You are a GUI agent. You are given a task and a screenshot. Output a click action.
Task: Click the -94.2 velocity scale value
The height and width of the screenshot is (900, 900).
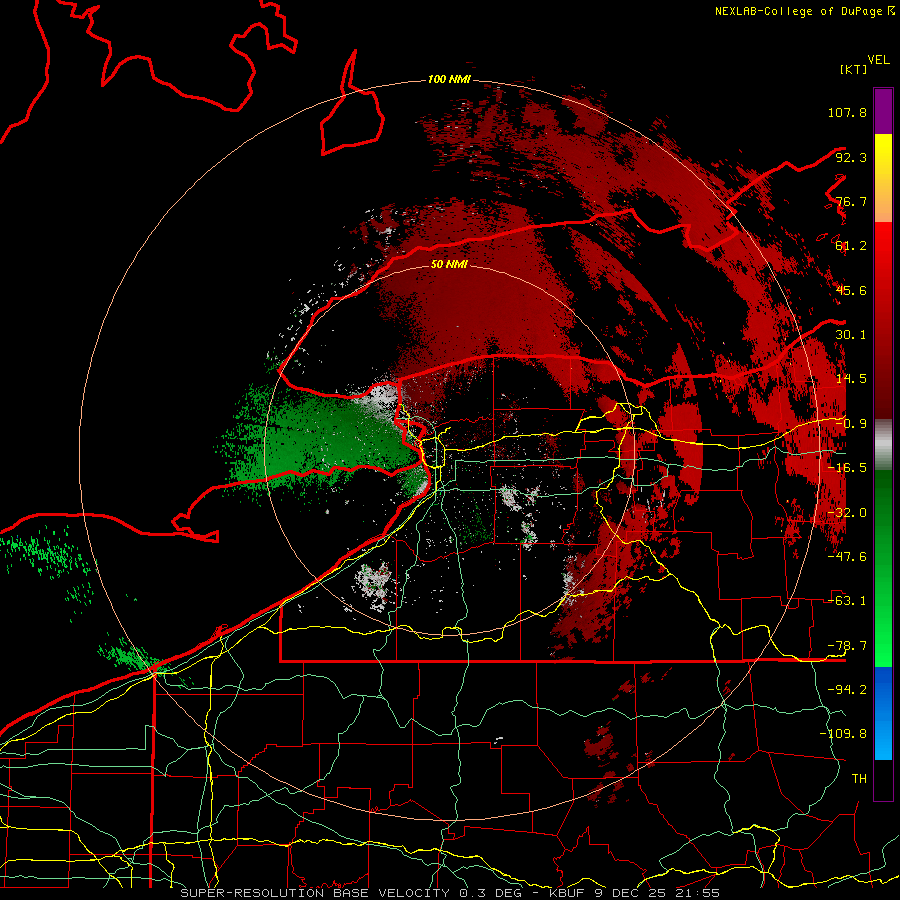847,690
